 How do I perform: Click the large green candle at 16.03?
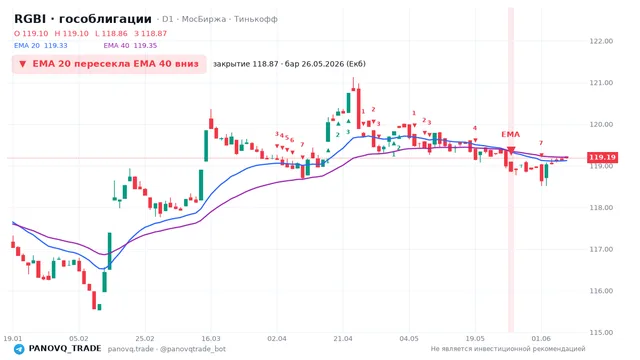tap(206, 146)
